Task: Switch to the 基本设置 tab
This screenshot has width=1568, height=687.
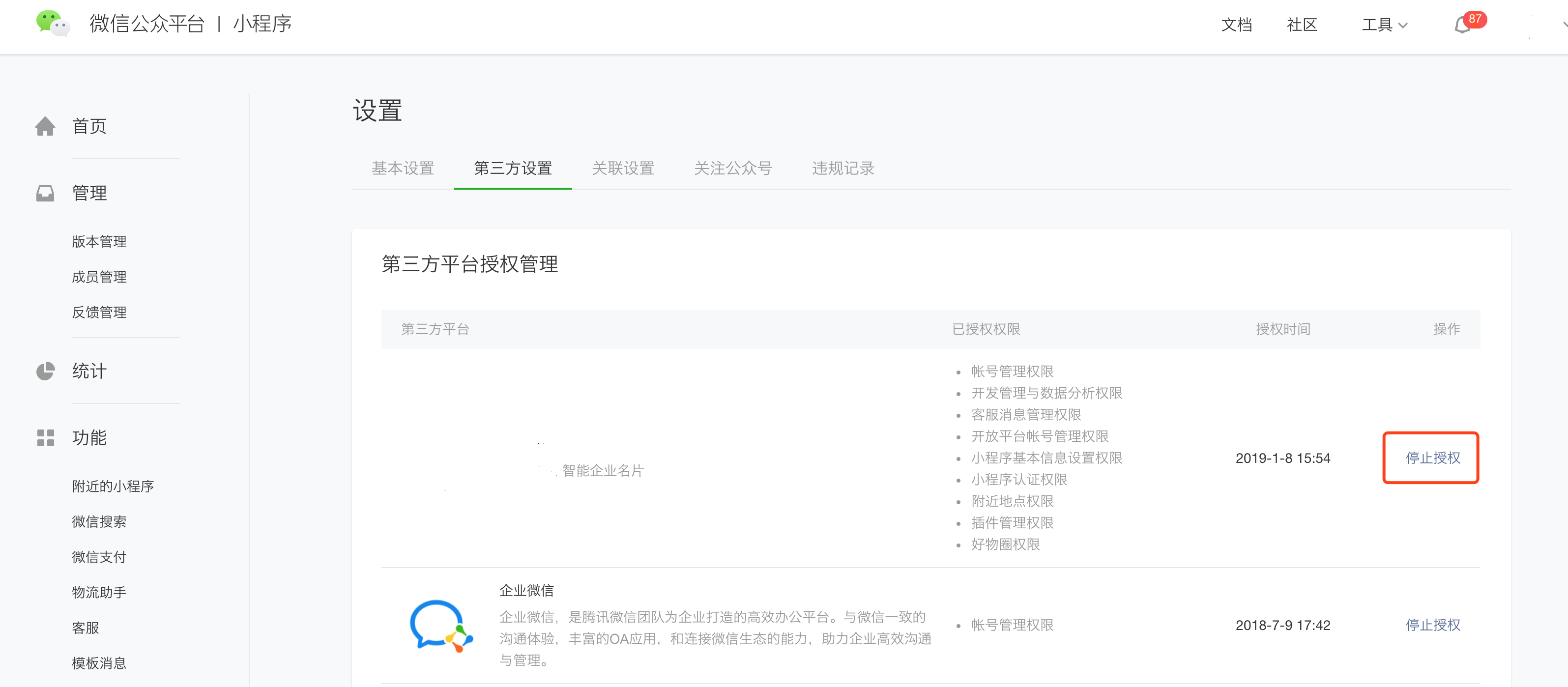Action: (x=403, y=168)
